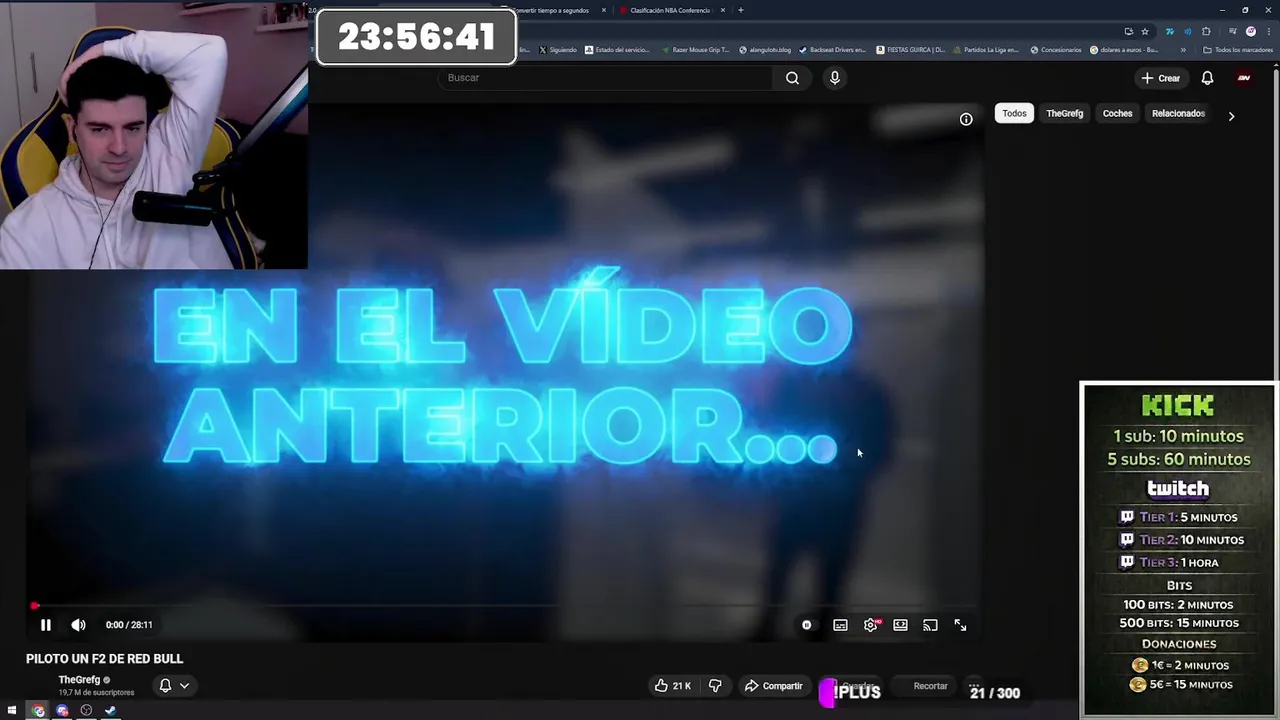Dislike the video with thumbs down
This screenshot has height=720, width=1280.
[715, 686]
